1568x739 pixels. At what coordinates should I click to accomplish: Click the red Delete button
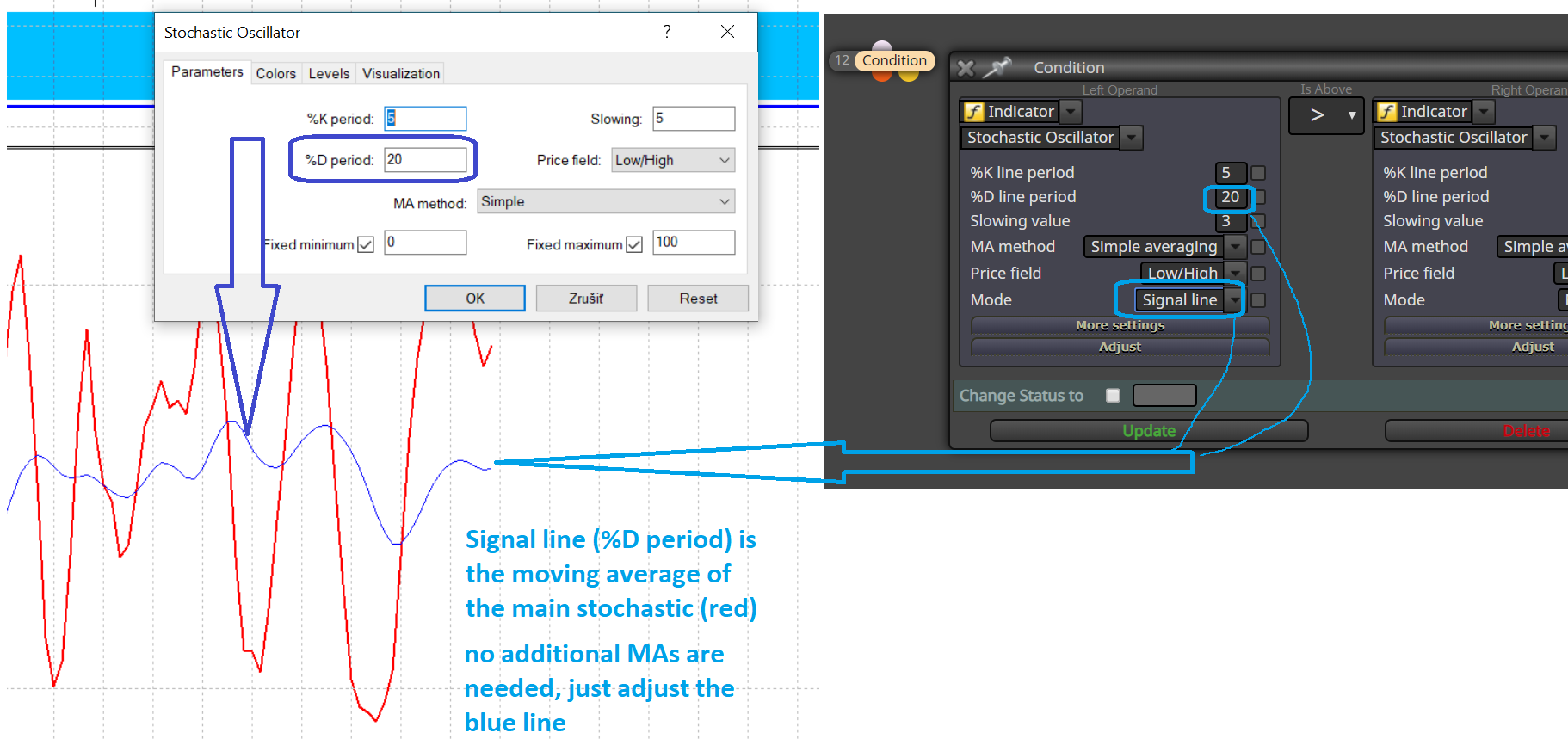point(1477,431)
